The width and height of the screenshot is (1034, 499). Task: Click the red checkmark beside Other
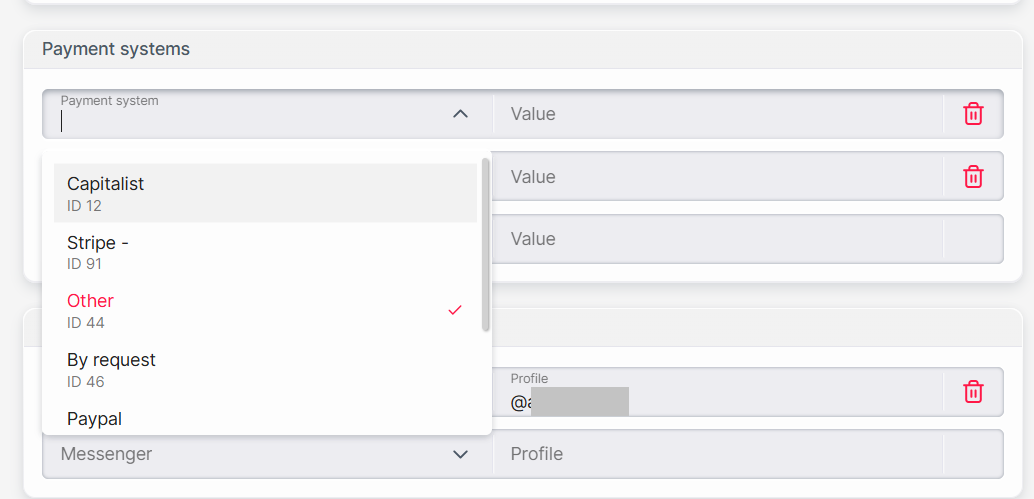click(x=454, y=310)
